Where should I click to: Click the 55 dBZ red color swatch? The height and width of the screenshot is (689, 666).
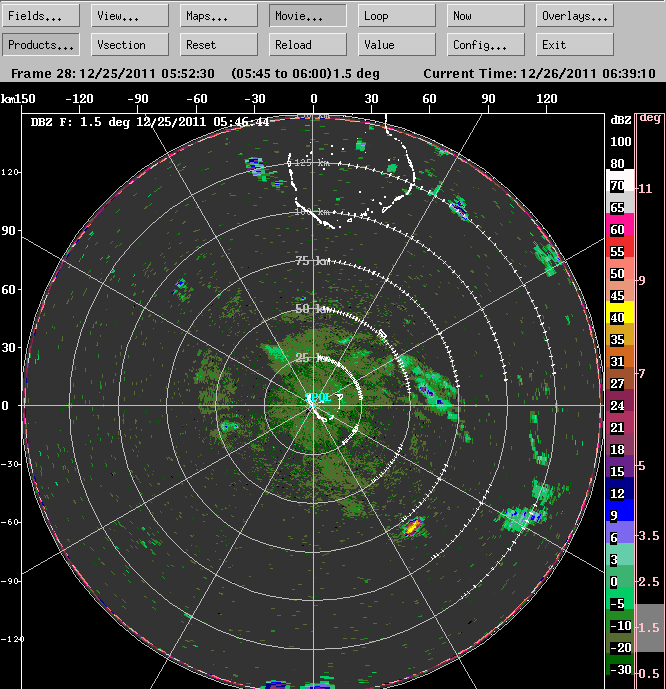(x=620, y=247)
